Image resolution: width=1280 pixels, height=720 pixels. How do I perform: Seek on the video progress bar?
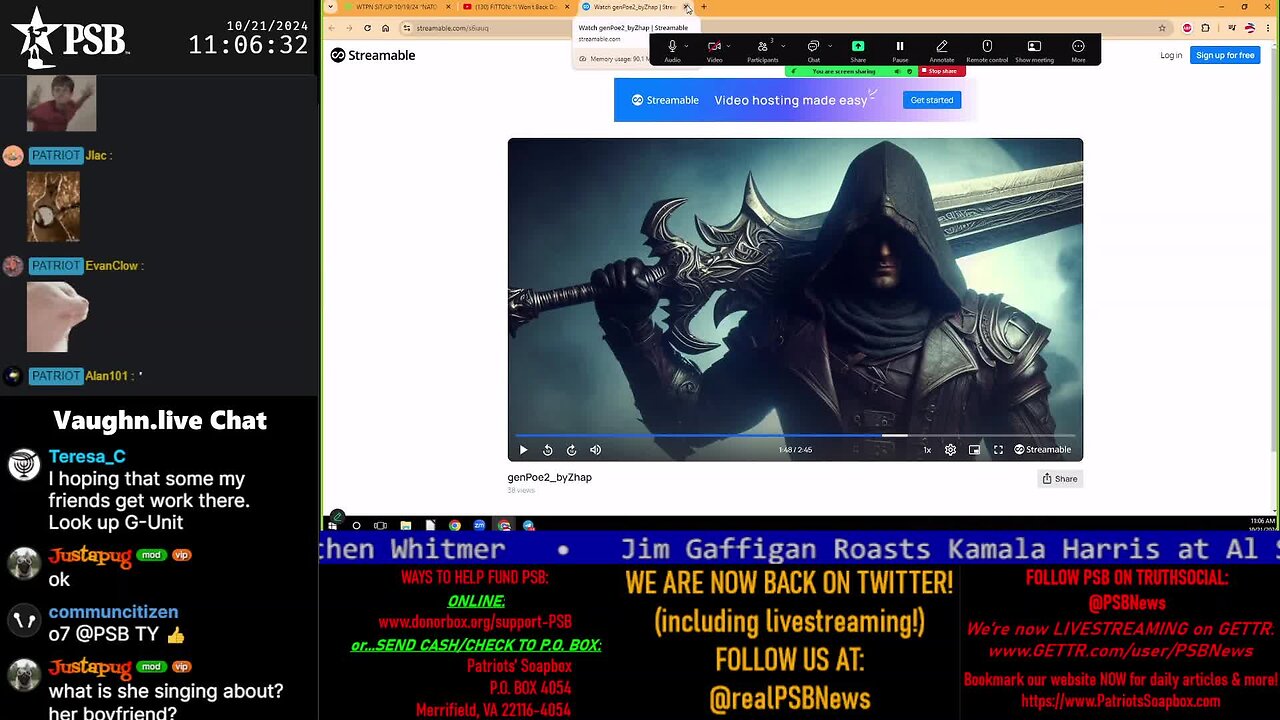tap(795, 435)
